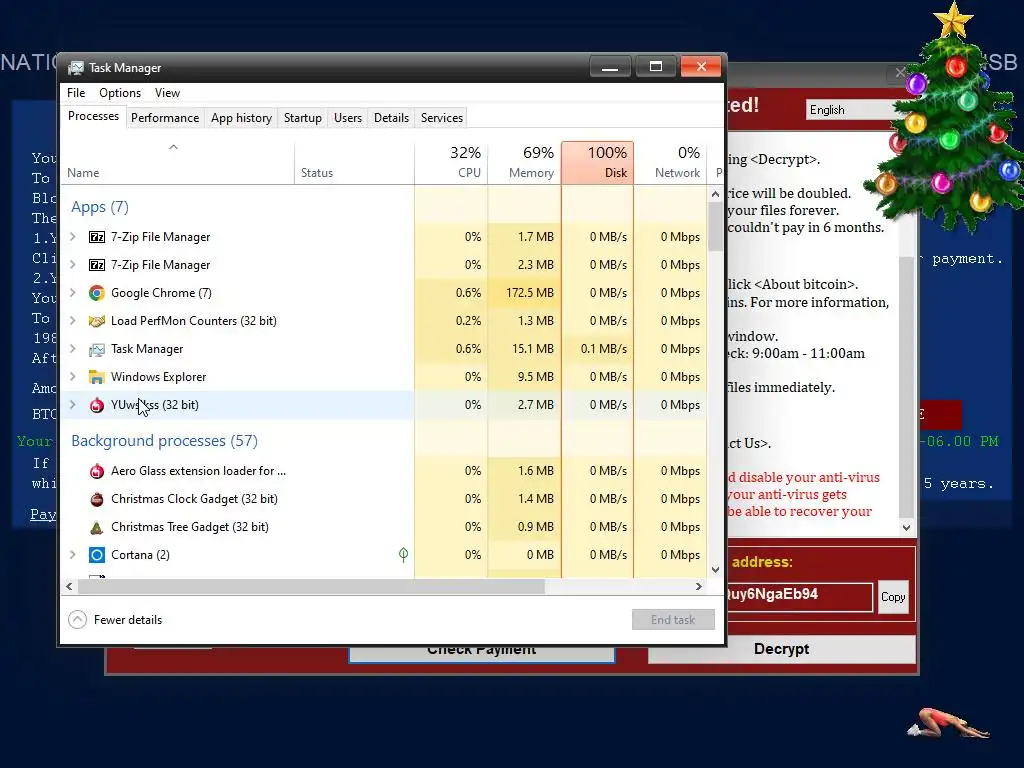Select the Christmas Clock Gadget (32 bit) row

383,499
